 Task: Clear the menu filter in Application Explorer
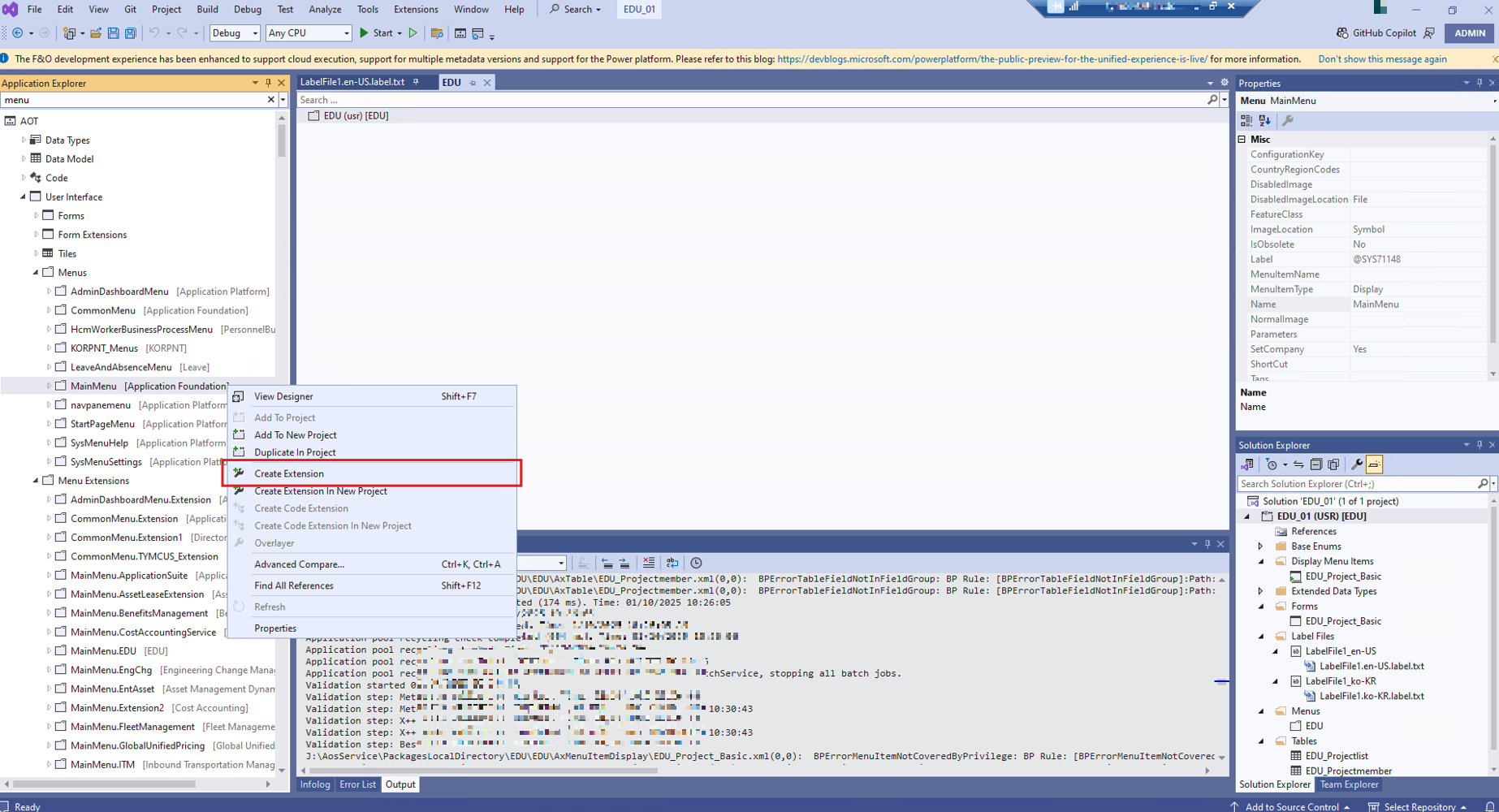pos(271,100)
